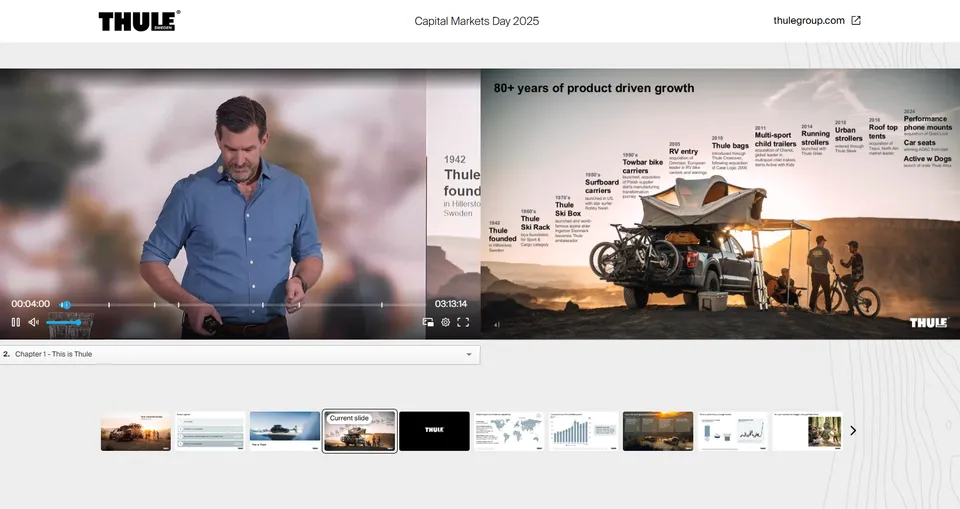Jump to the first slide thumbnail
Image resolution: width=960 pixels, height=509 pixels.
[136, 431]
